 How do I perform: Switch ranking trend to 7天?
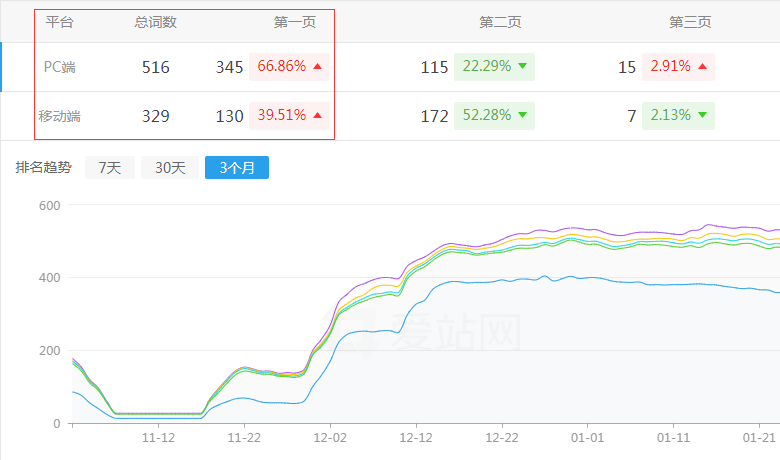point(110,168)
